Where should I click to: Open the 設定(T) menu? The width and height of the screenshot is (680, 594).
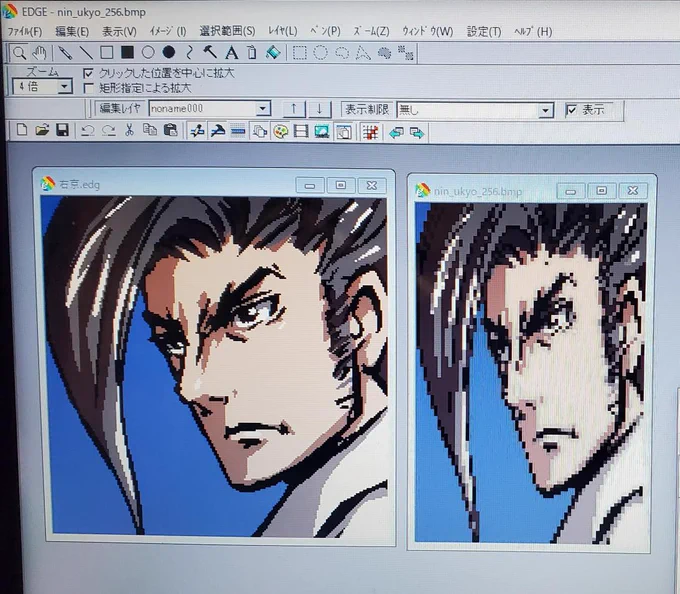tap(484, 32)
